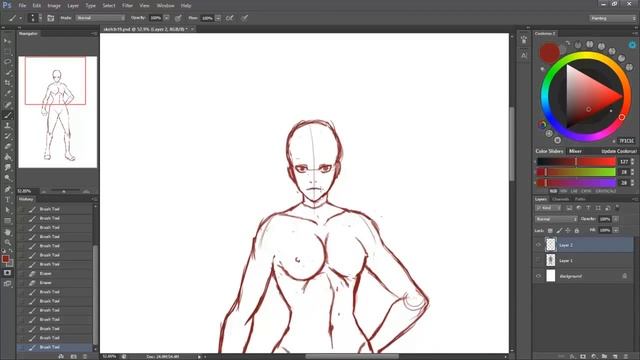Select the Pen tool
The height and width of the screenshot is (360, 640).
coord(7,189)
